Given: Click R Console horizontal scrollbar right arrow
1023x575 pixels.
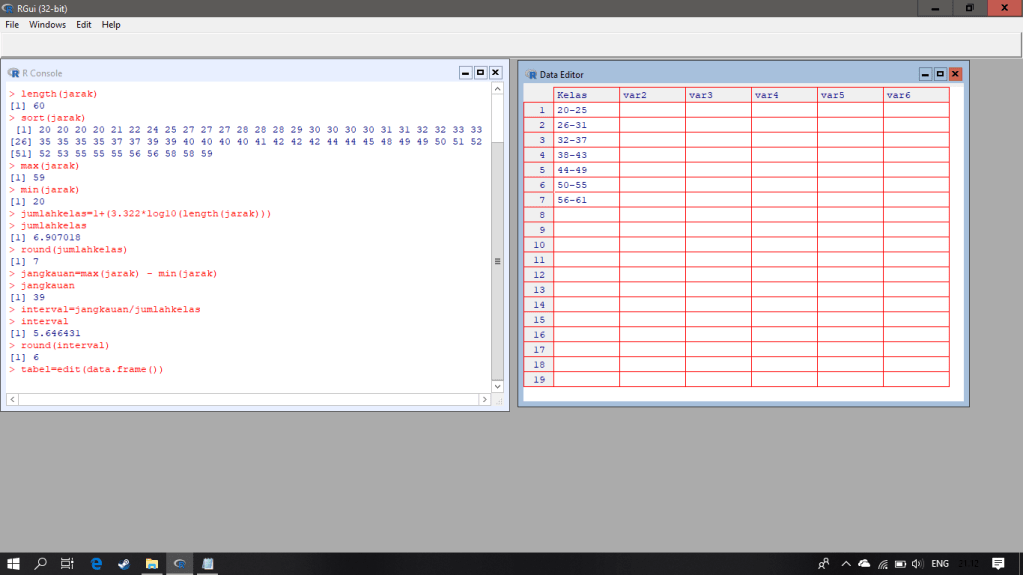Looking at the screenshot, I should pyautogui.click(x=485, y=400).
